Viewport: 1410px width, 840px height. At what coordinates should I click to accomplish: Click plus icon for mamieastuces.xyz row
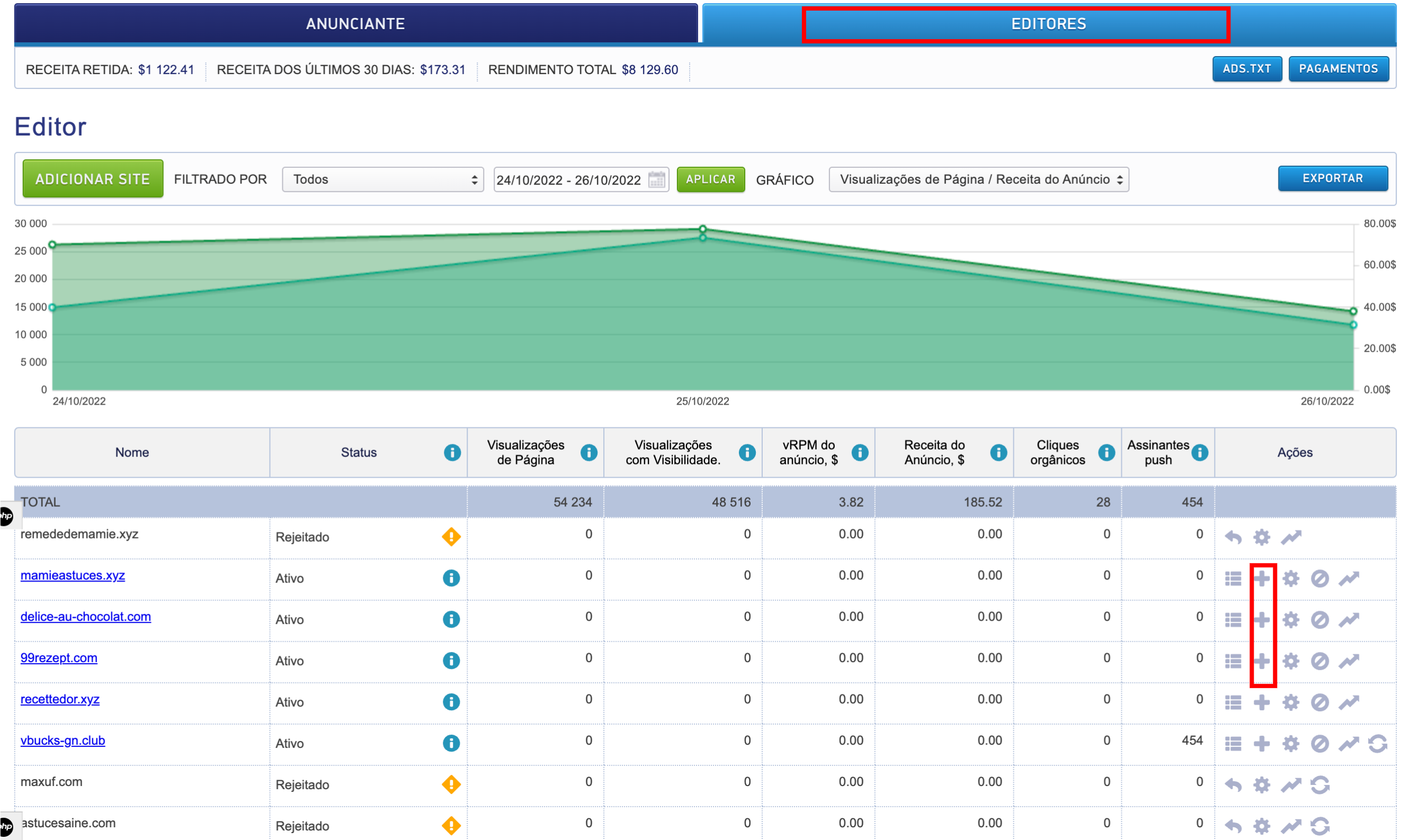[x=1261, y=578]
